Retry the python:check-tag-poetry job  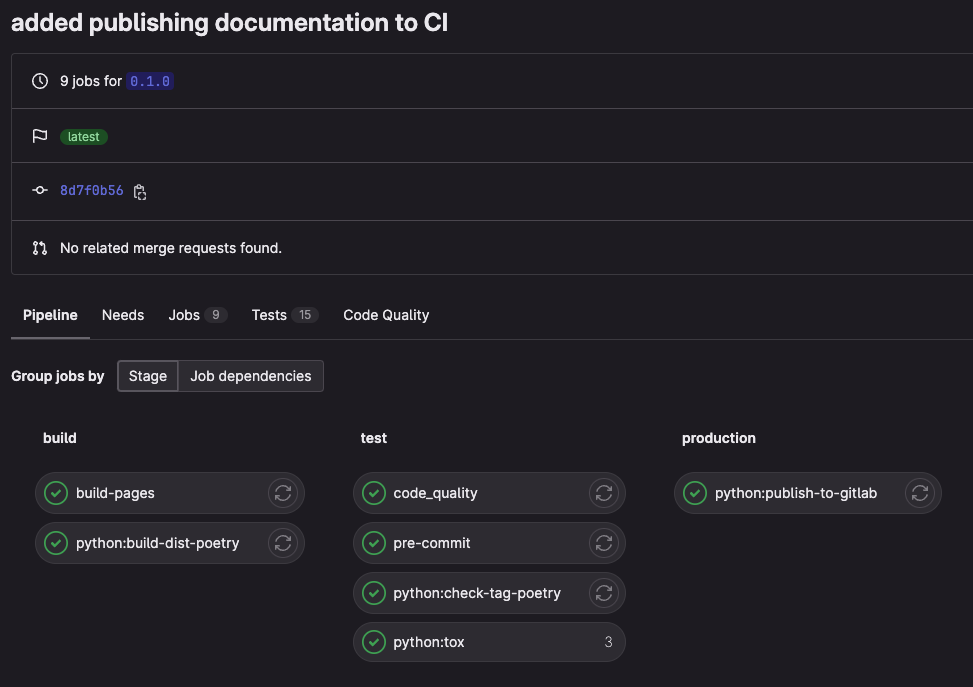(x=603, y=593)
